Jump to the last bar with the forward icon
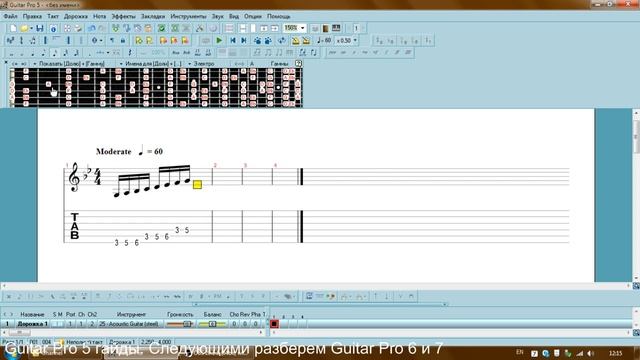Viewport: 640px width, 360px height. tap(244, 40)
